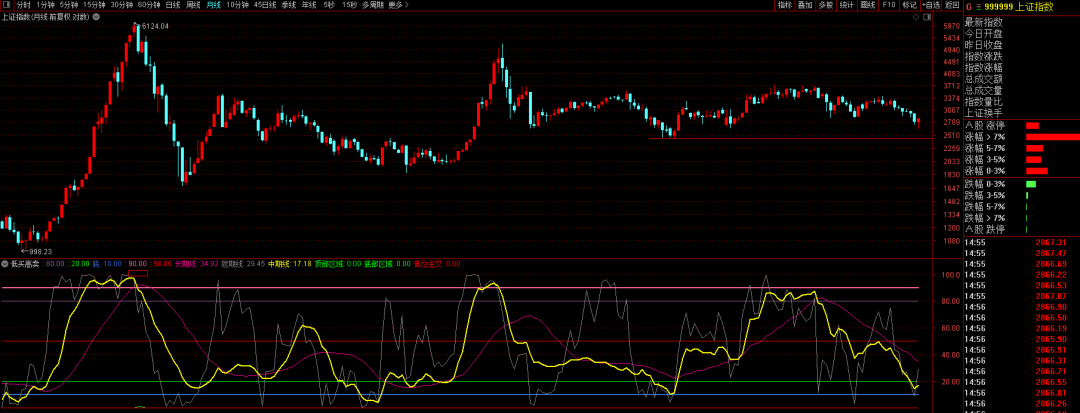Click the red 涨幅 > 7% distribution bar
Screen dimensions: 1080x413
click(x=1052, y=137)
